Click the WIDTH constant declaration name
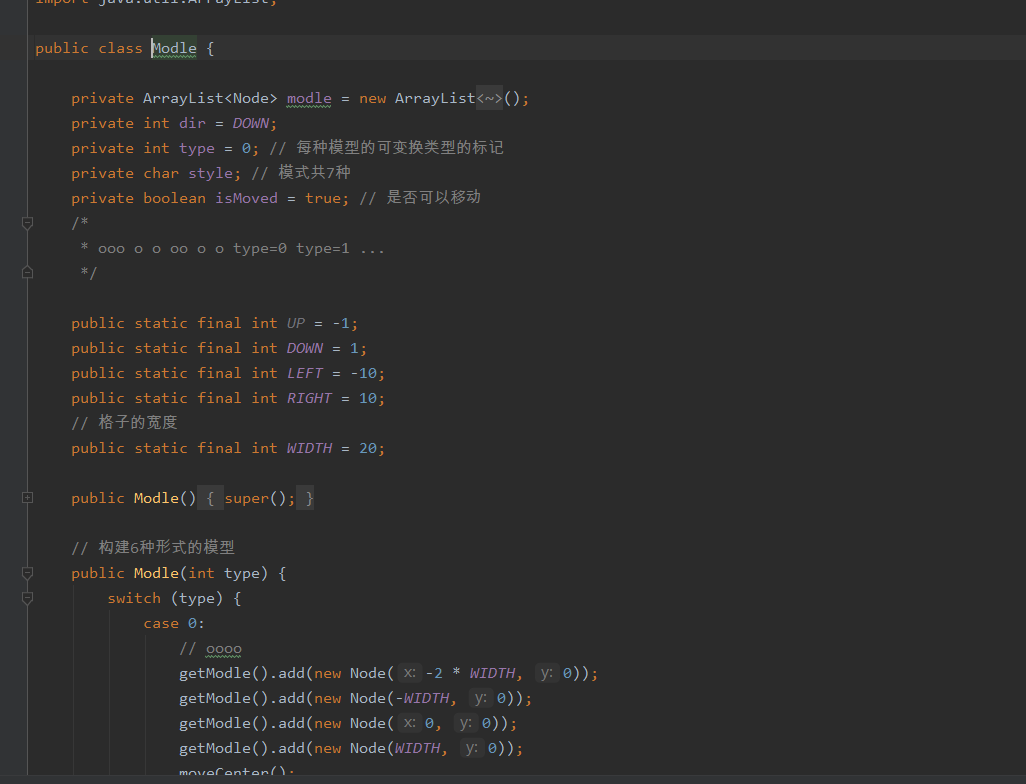This screenshot has width=1026, height=784. [x=310, y=448]
